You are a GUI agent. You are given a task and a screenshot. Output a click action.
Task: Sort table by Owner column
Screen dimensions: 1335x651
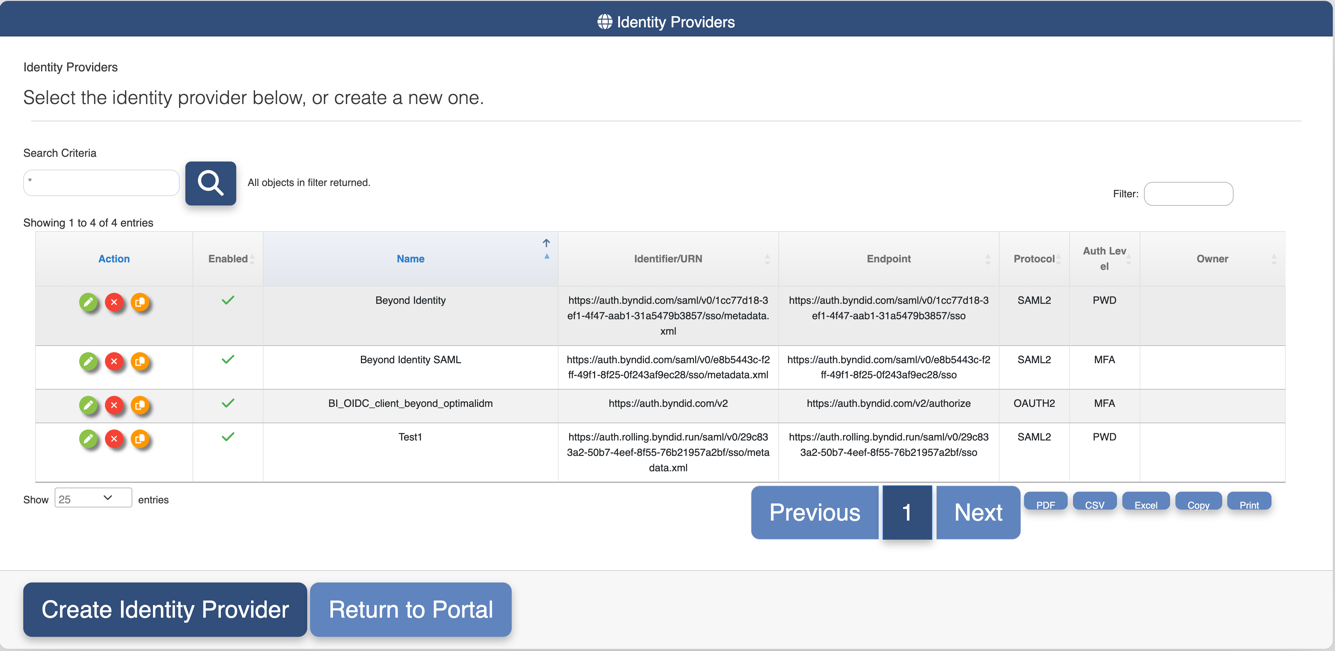click(x=1212, y=259)
